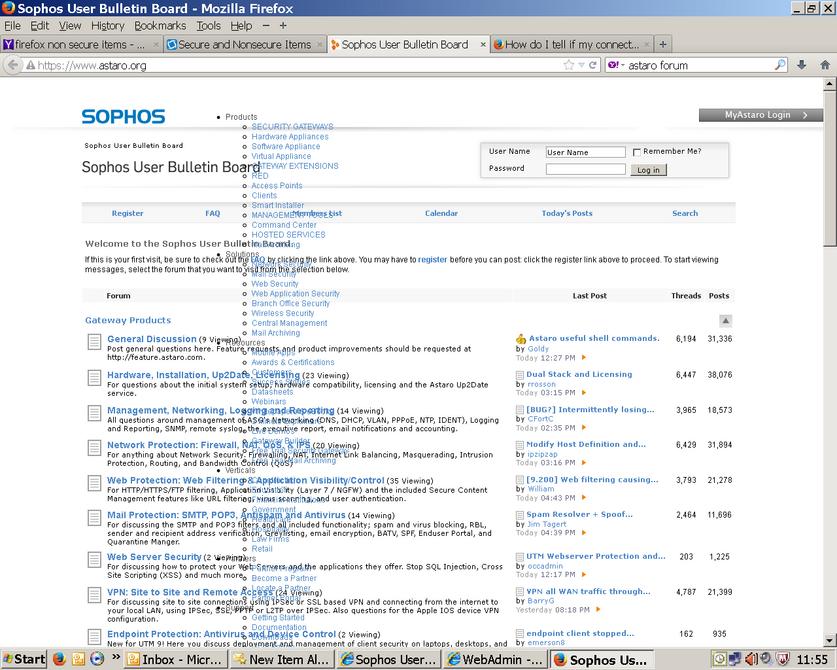
Task: Switch to the WebAdmin taskbar window
Action: tap(496, 659)
